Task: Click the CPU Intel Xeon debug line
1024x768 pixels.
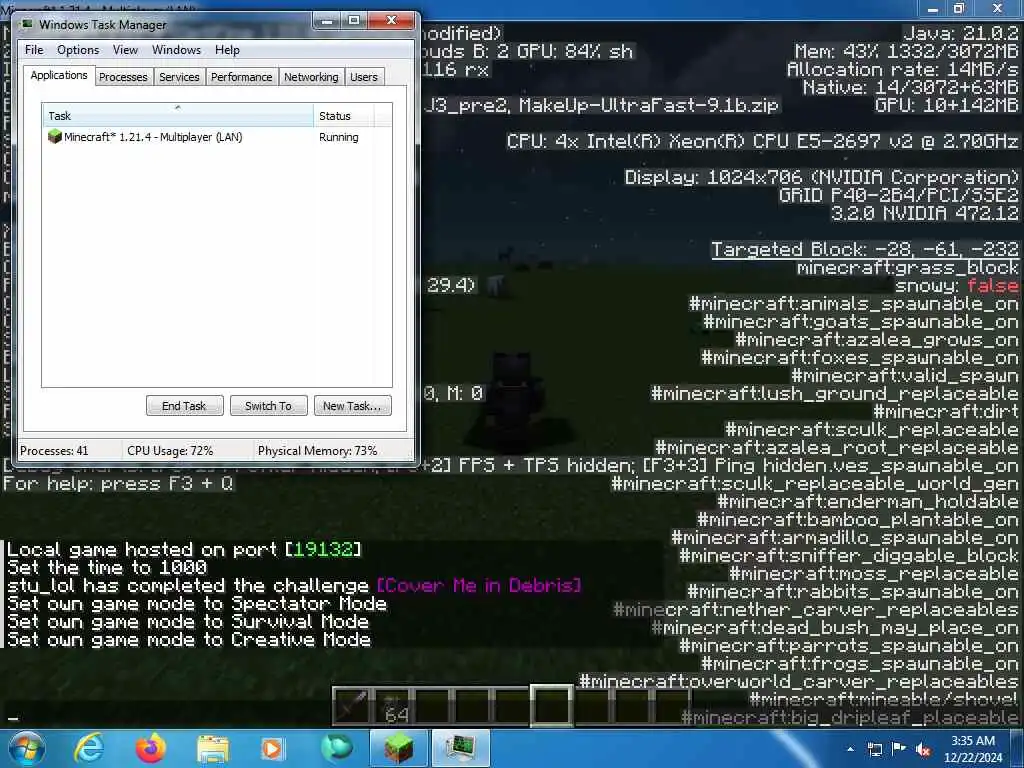Action: (762, 141)
